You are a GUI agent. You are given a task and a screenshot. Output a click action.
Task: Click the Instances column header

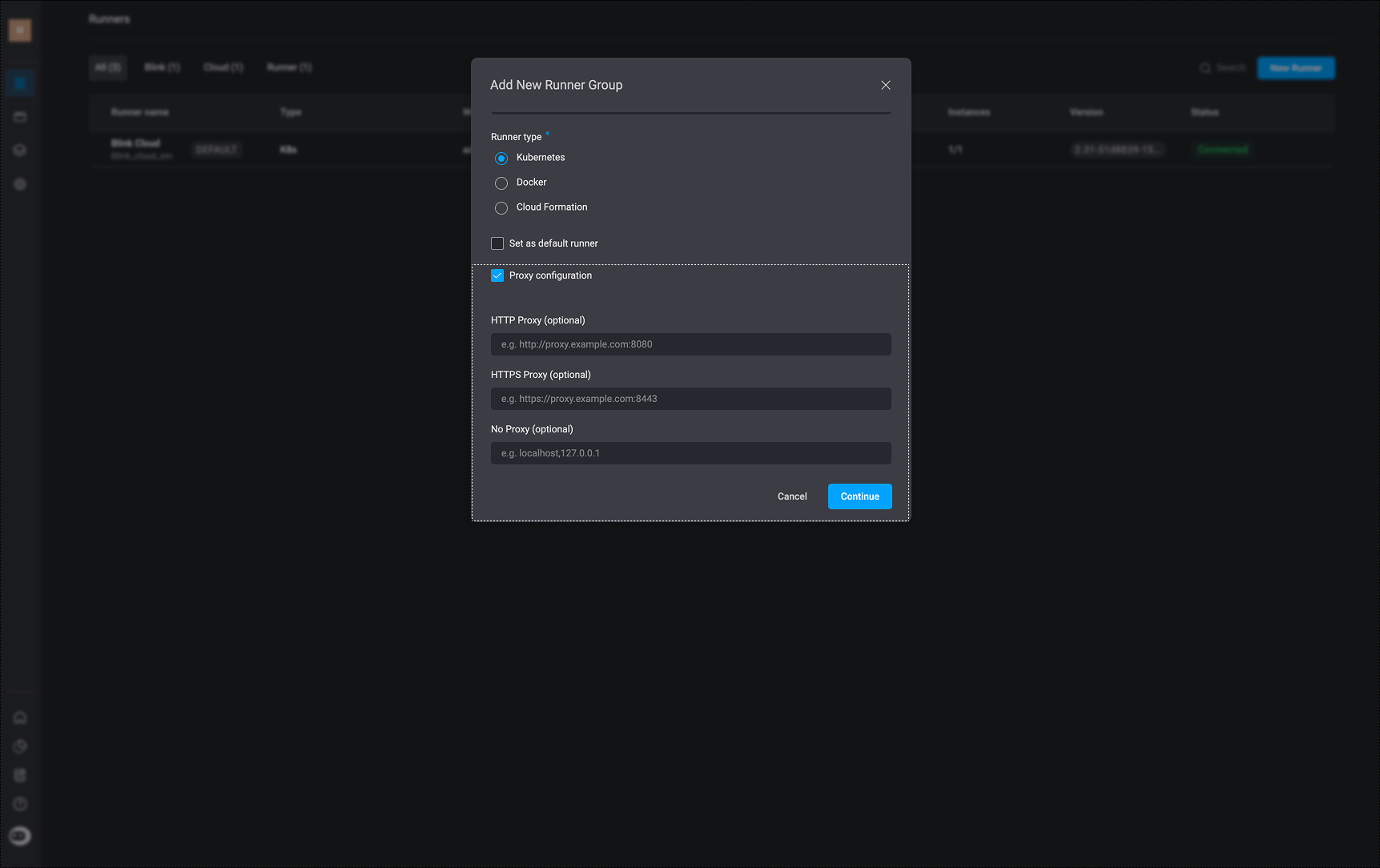(969, 112)
